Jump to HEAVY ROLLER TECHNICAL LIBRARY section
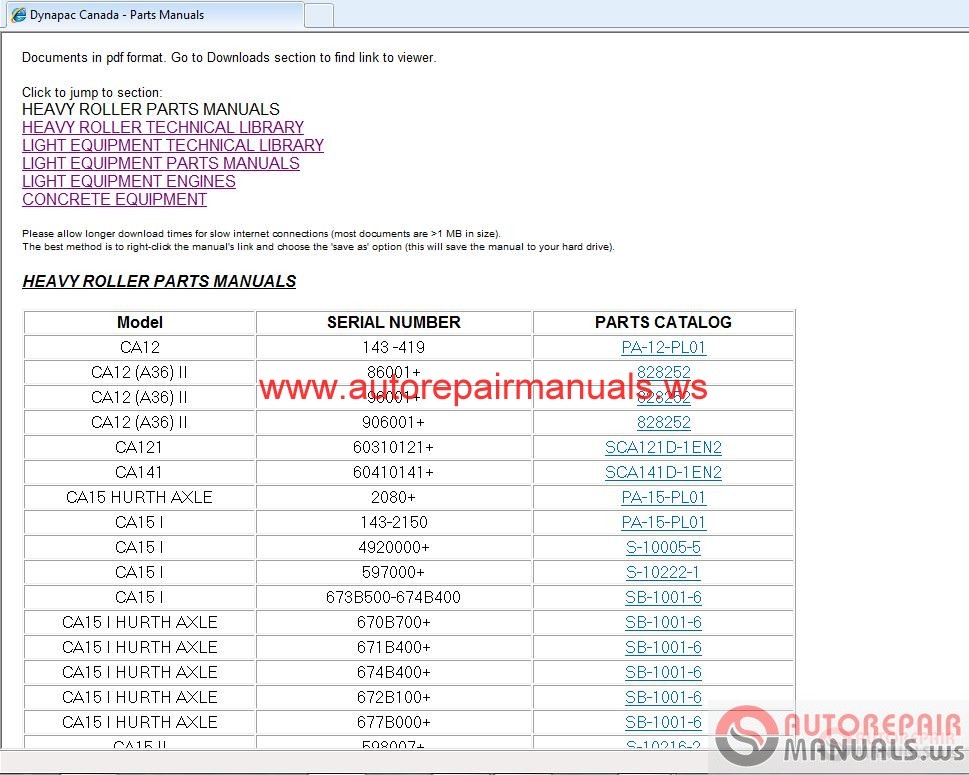This screenshot has height=775, width=969. (x=163, y=127)
